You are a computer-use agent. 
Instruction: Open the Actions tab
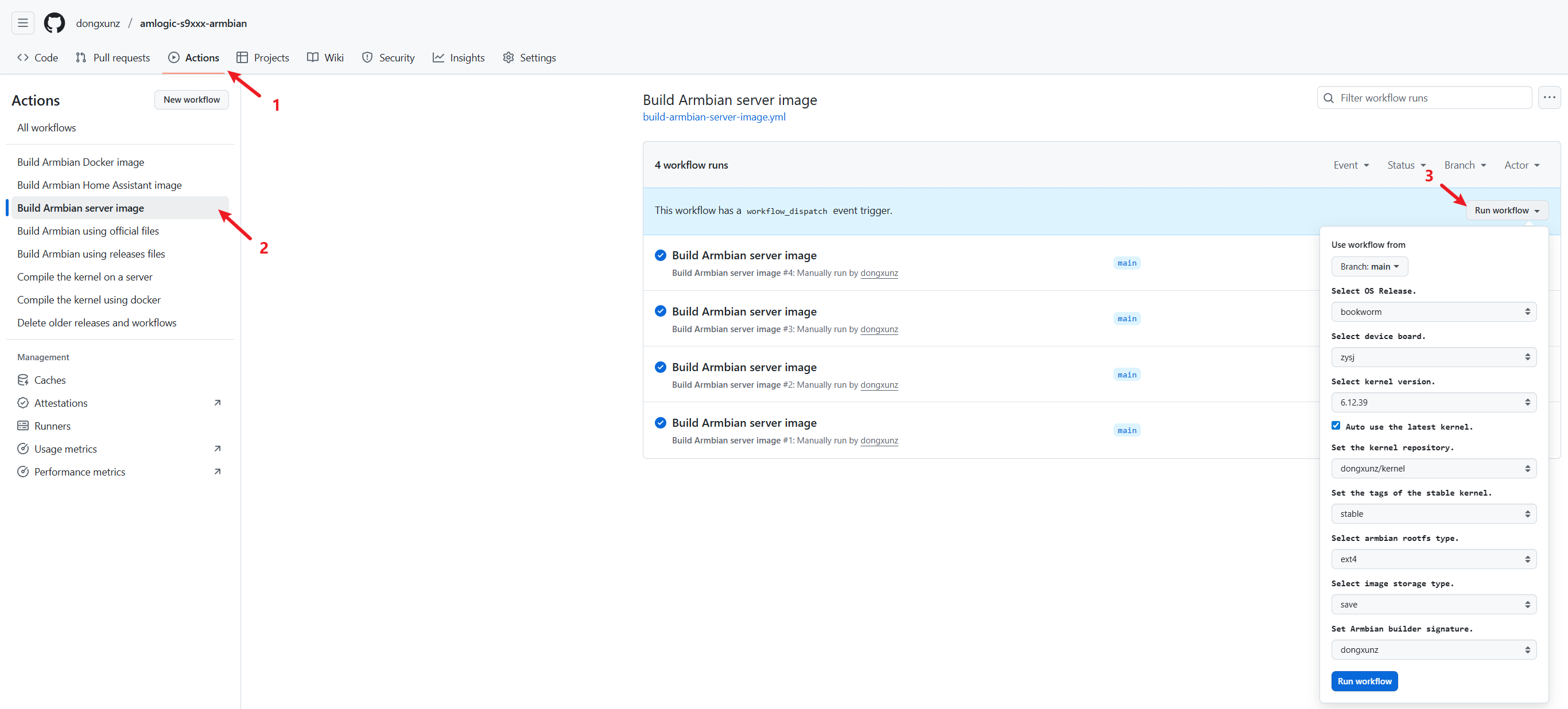(193, 58)
